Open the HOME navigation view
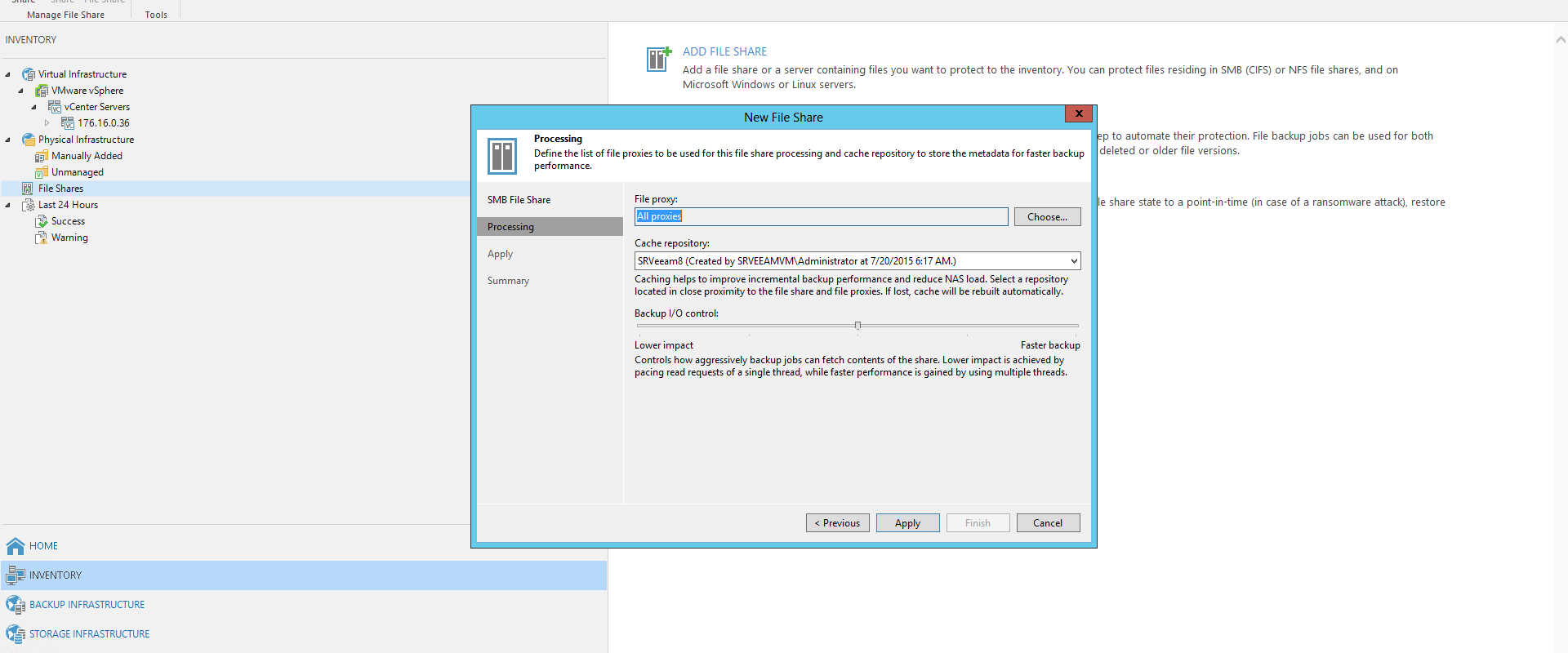The height and width of the screenshot is (653, 1568). pos(43,546)
